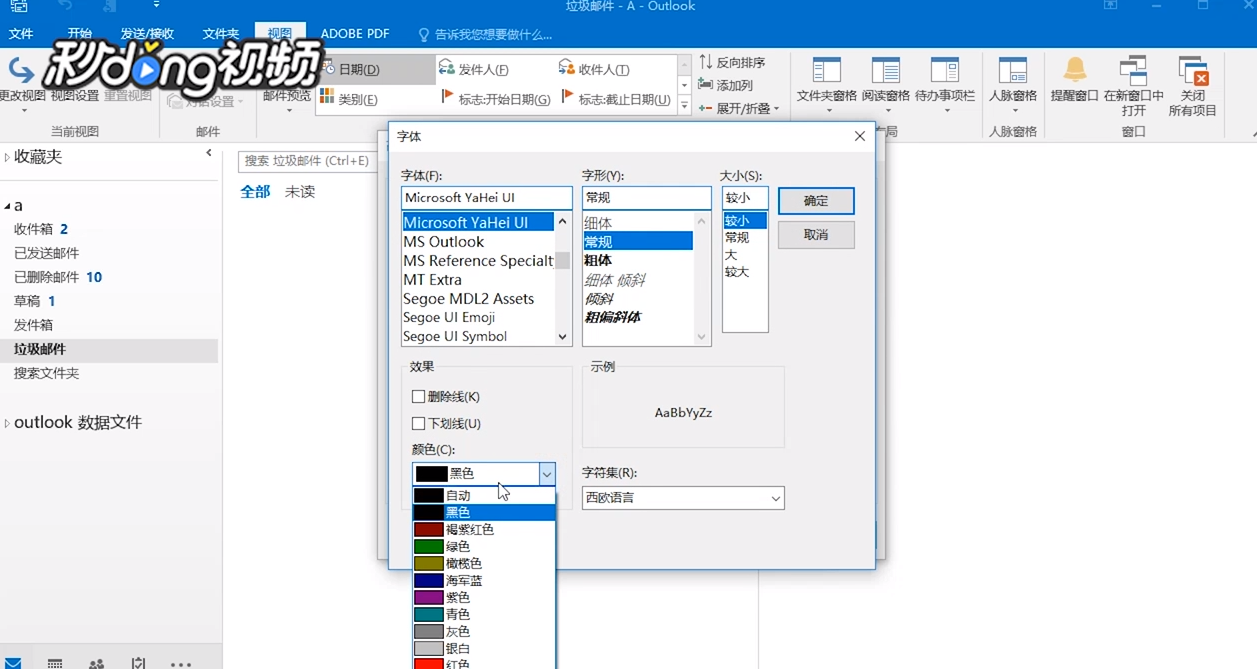The width and height of the screenshot is (1257, 669).
Task: Choose the Green (绿色) color option
Action: click(x=484, y=546)
